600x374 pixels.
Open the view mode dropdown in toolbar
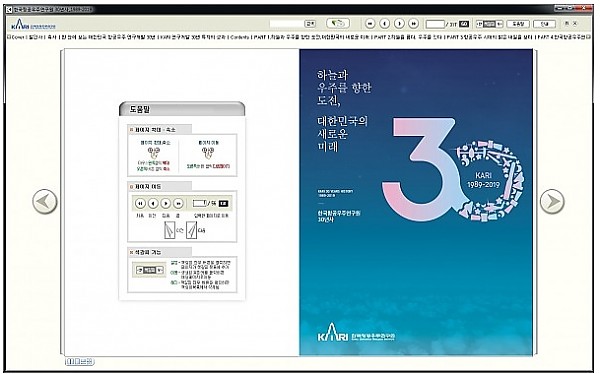489,24
